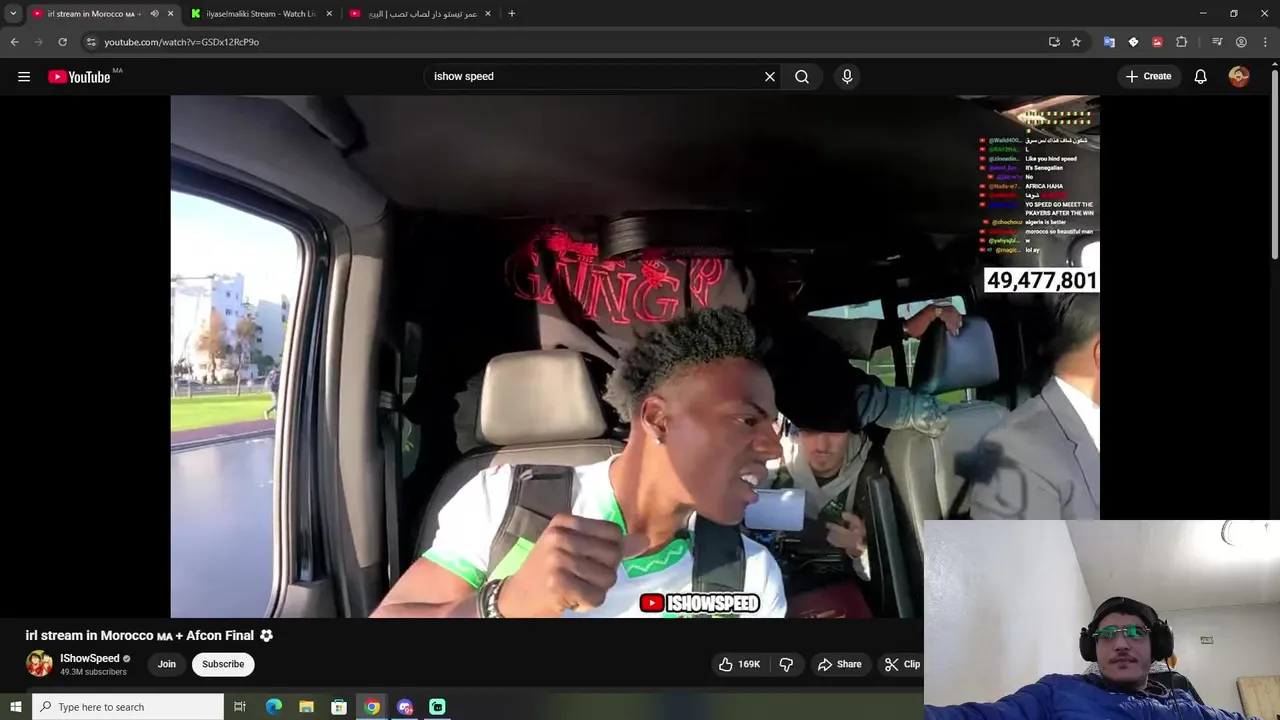
Task: Reload the page
Action: (x=62, y=42)
